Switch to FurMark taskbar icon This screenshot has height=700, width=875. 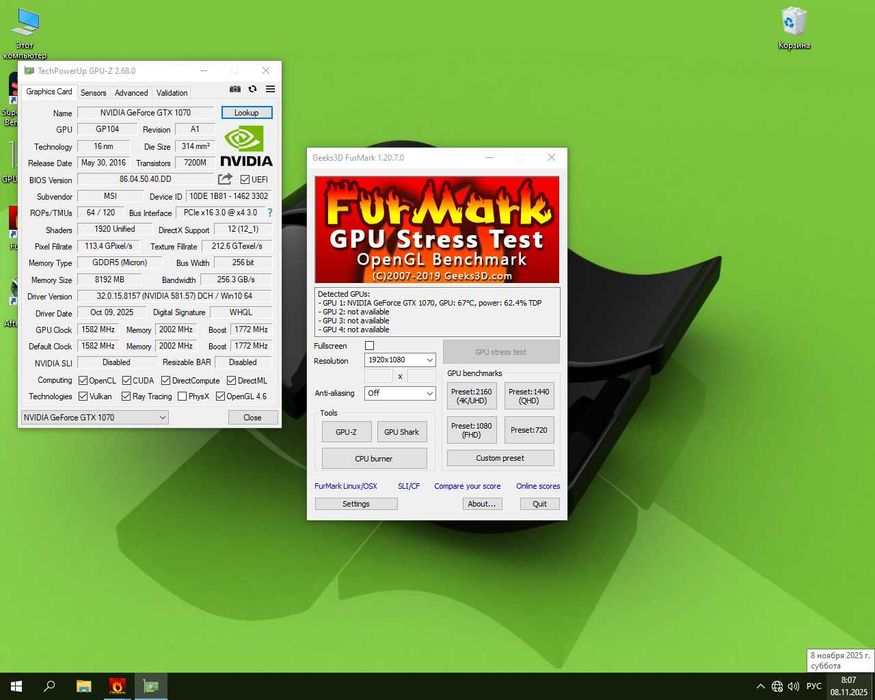point(117,686)
